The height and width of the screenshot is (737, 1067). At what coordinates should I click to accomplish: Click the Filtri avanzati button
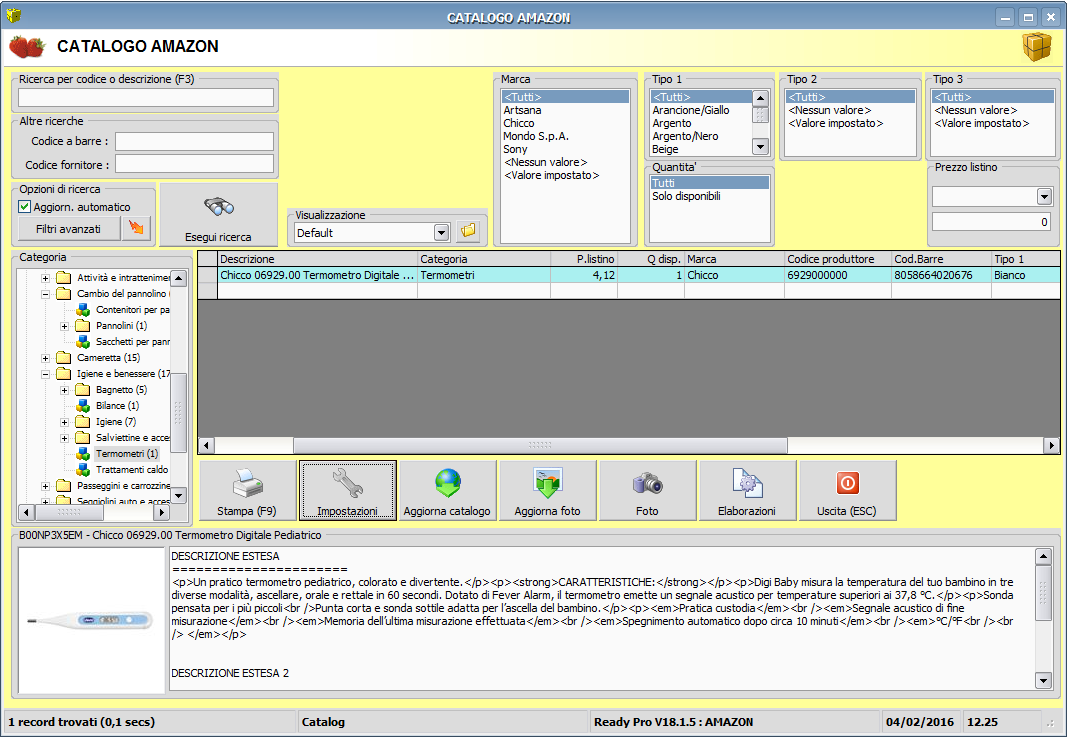pos(67,229)
